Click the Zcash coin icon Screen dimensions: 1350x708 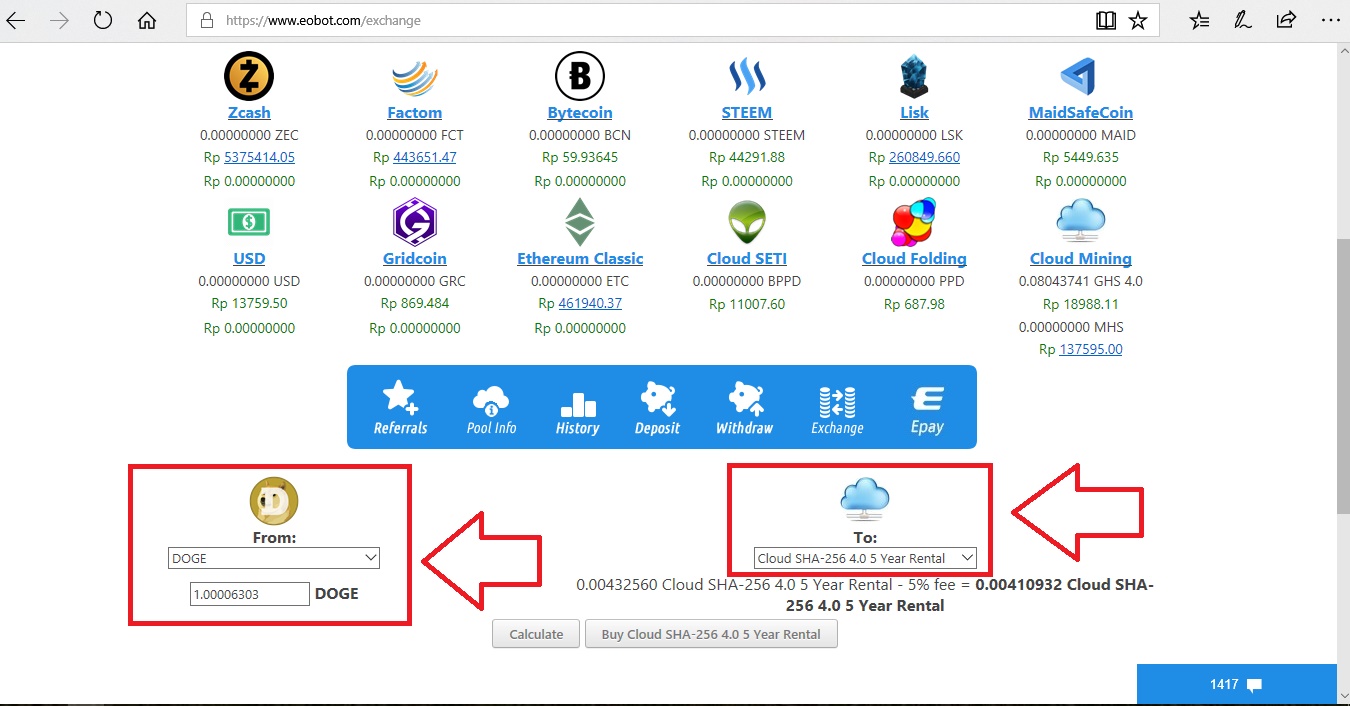249,77
